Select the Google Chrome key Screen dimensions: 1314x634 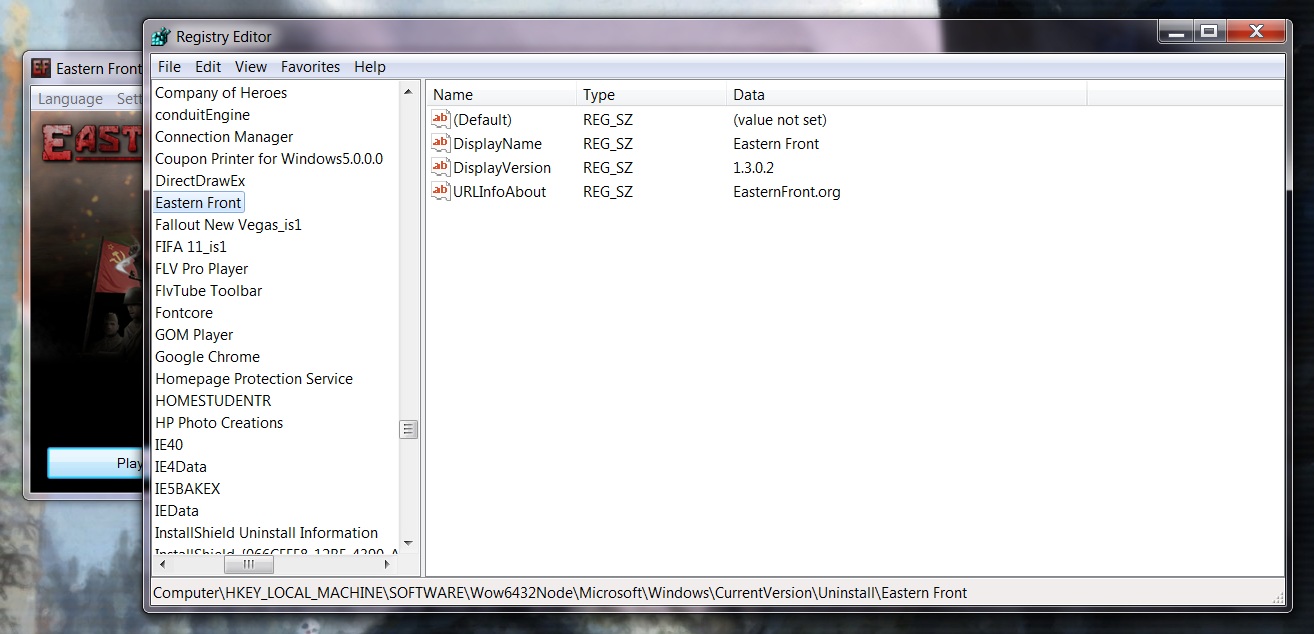tap(207, 357)
